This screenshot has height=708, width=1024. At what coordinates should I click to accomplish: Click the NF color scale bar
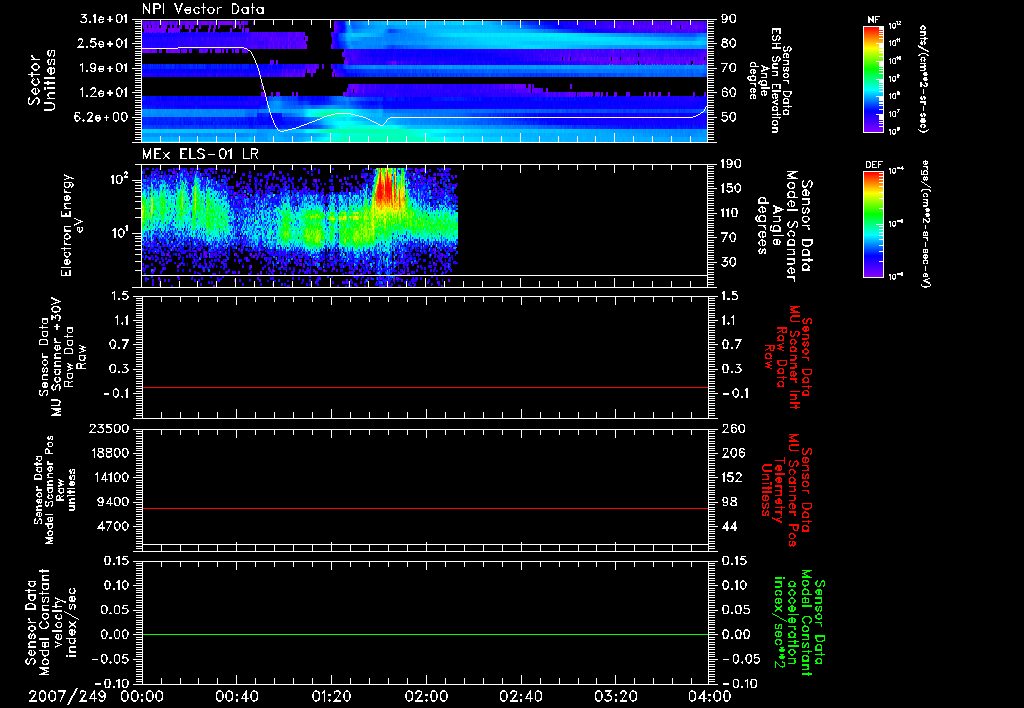[873, 79]
